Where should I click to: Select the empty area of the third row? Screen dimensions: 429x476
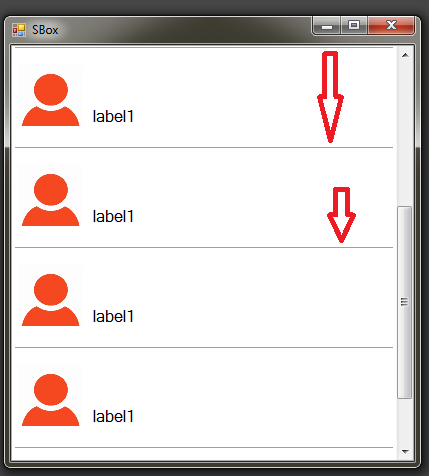(x=263, y=298)
